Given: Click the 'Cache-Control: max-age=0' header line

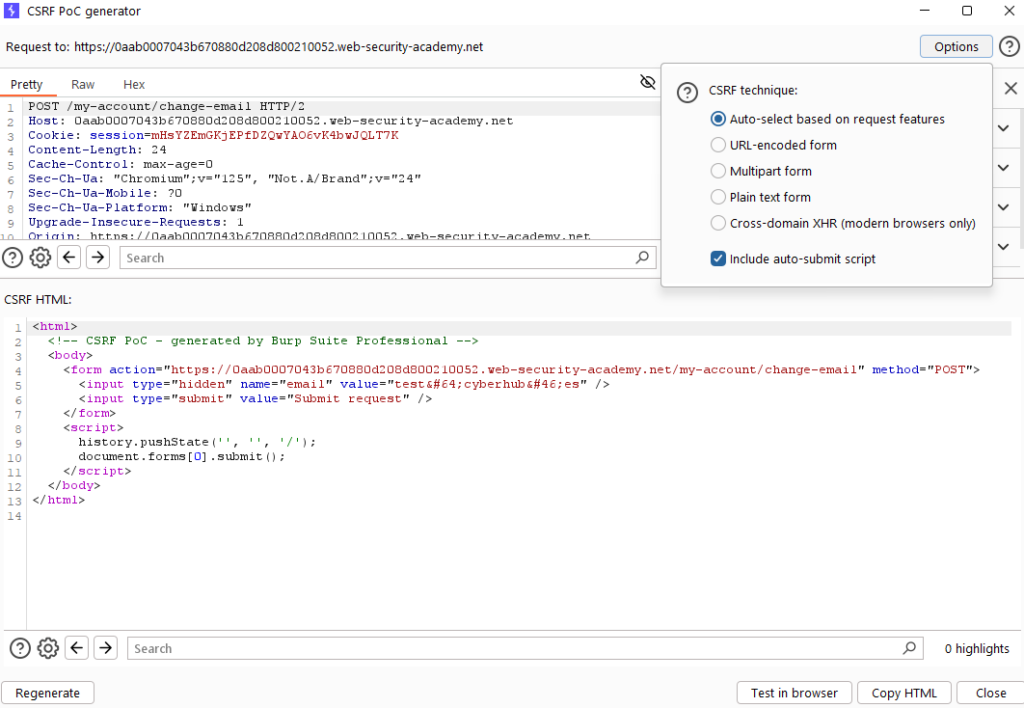Looking at the screenshot, I should coord(120,164).
